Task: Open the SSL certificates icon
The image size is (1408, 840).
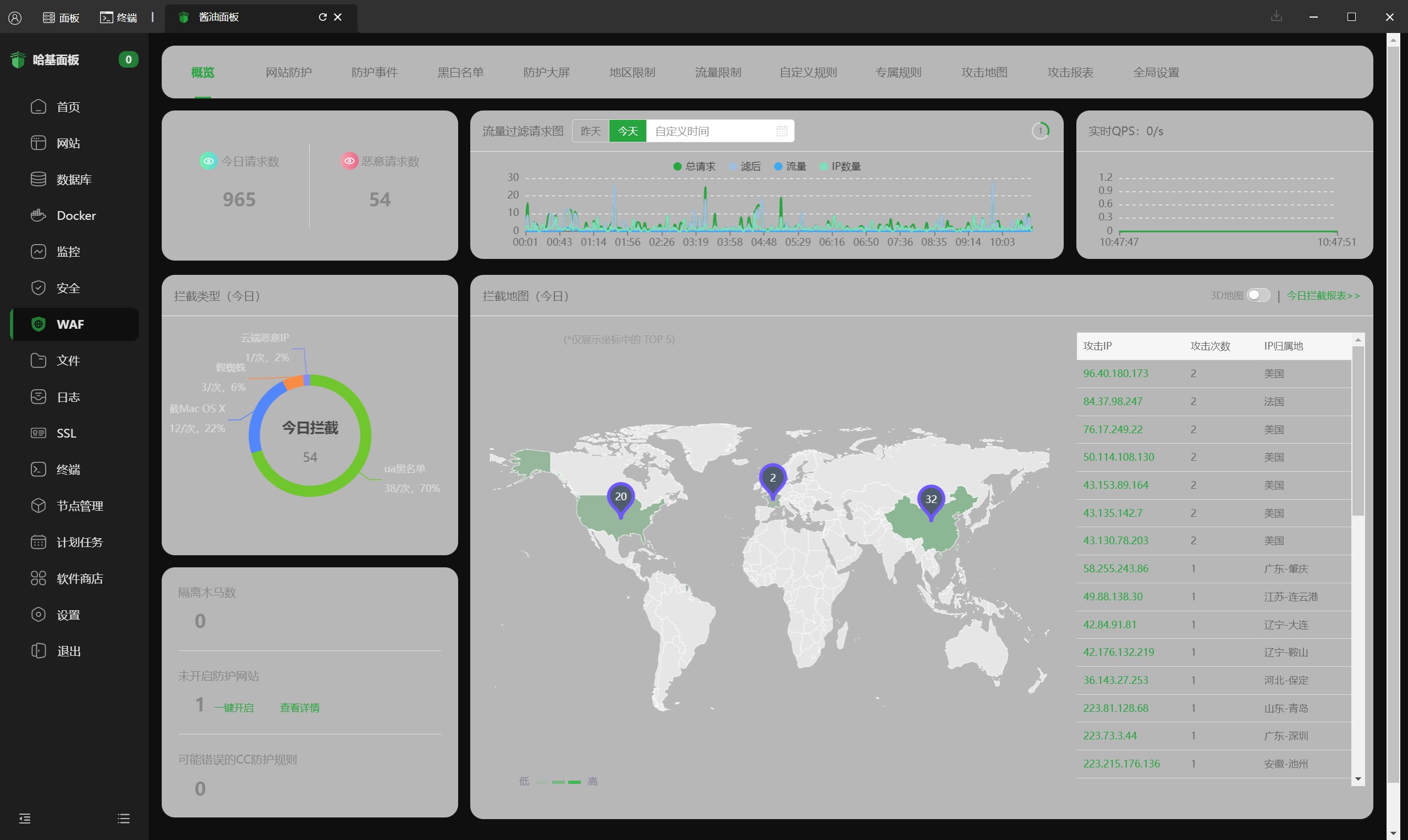Action: coord(38,433)
